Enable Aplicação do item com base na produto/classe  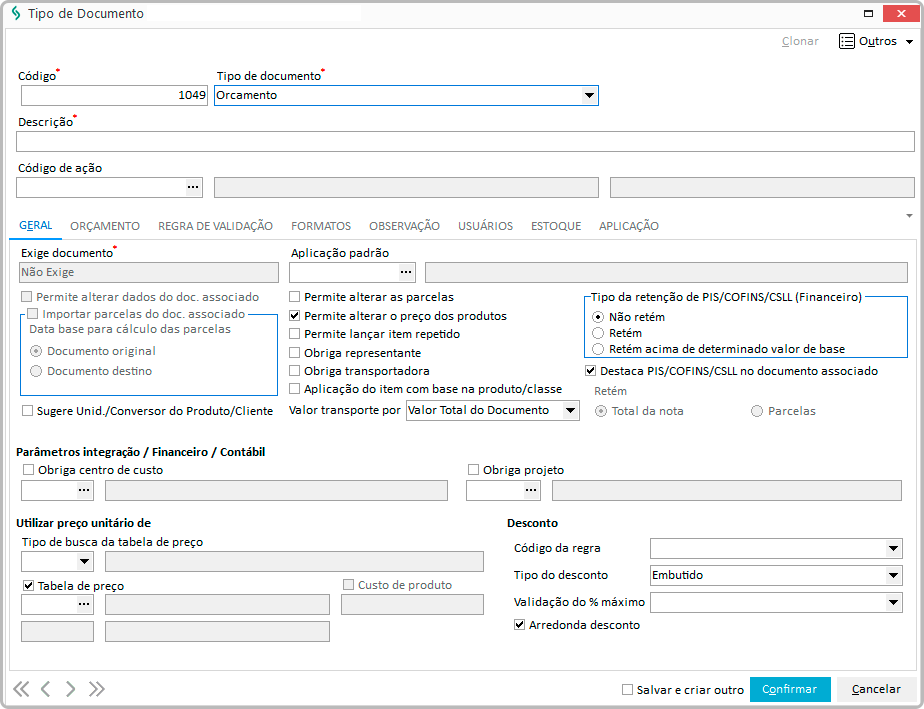click(x=295, y=388)
